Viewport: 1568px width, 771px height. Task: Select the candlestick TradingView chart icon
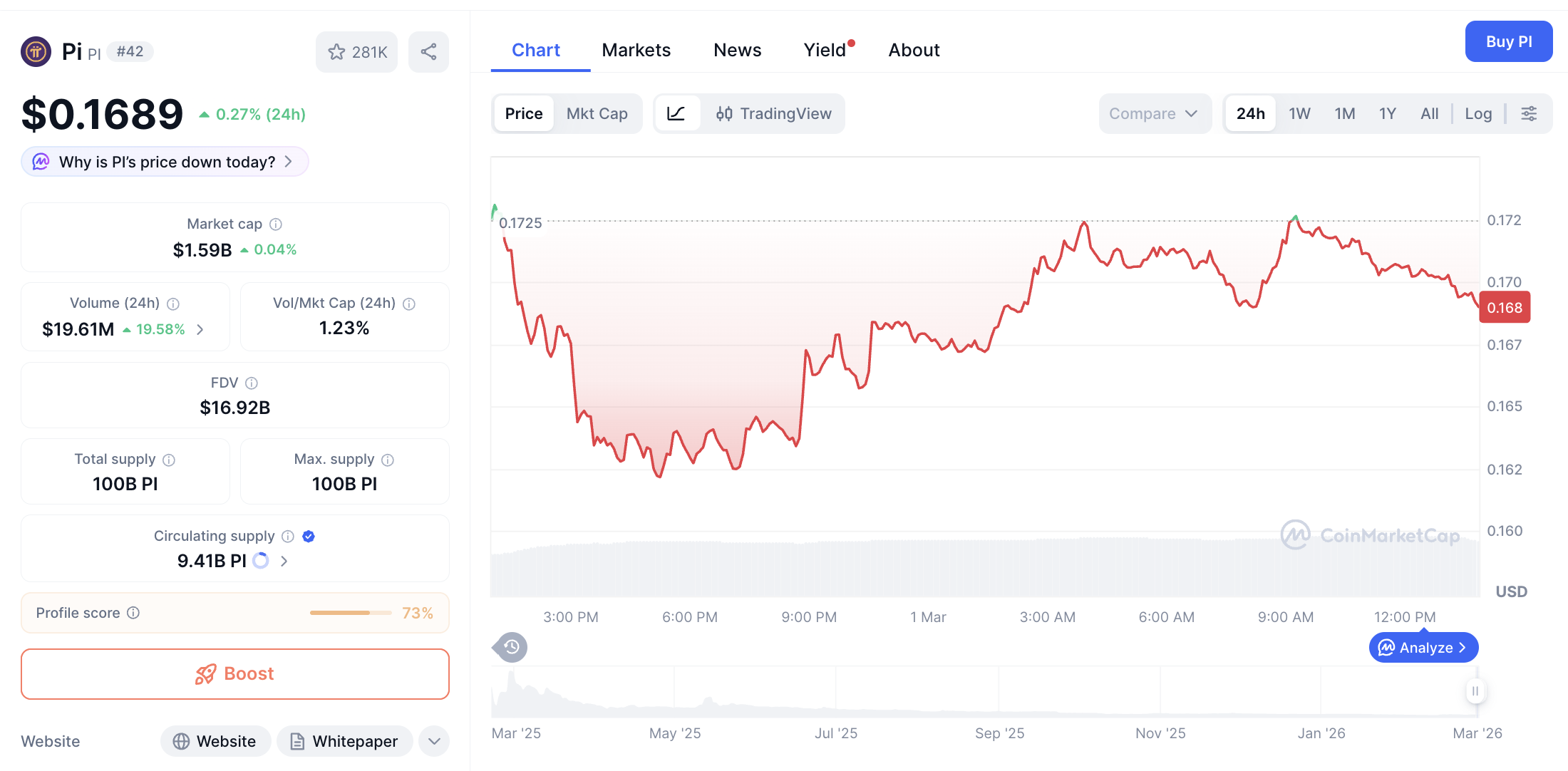(726, 113)
